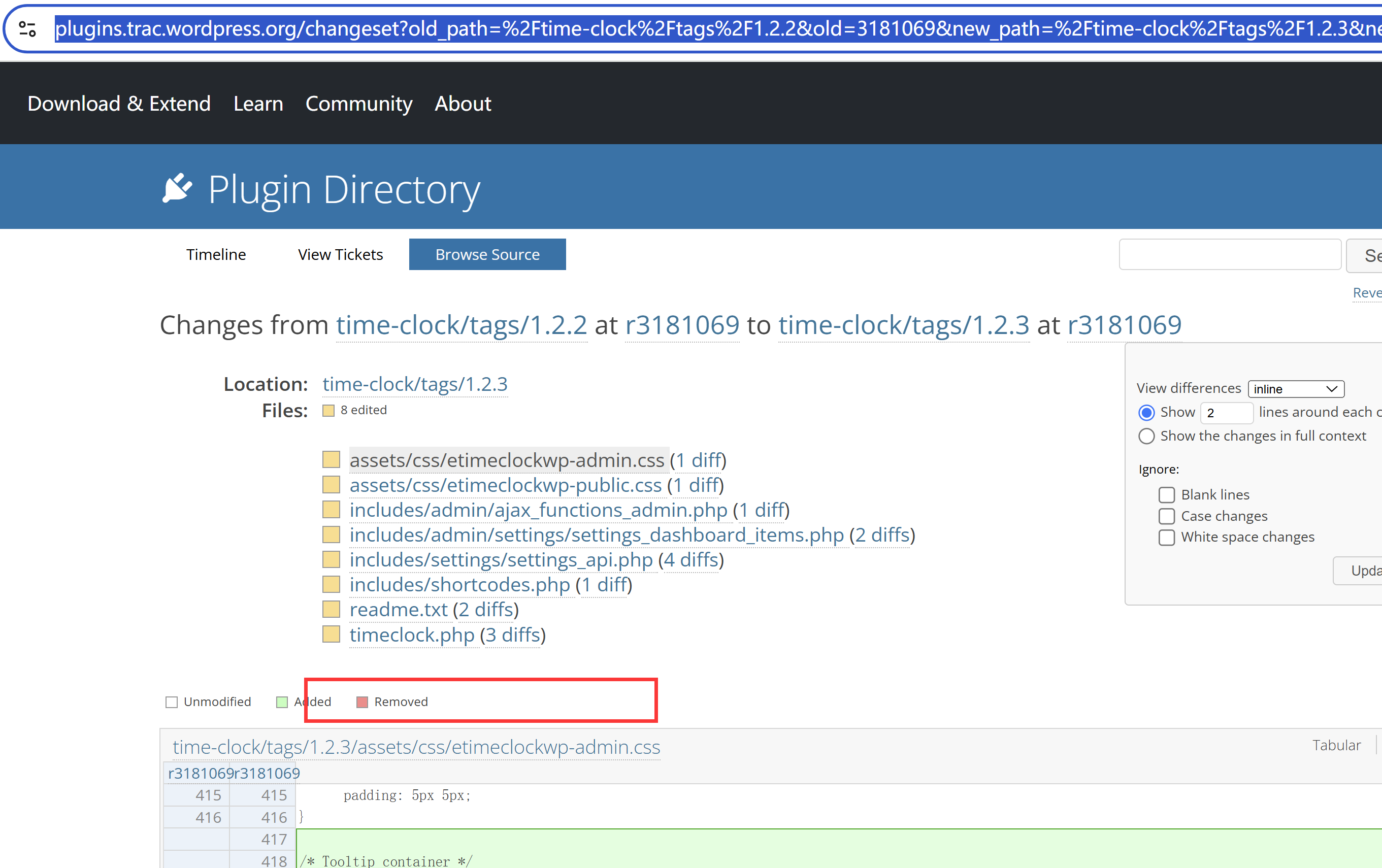Click the Plugin Directory plug icon

[x=177, y=188]
